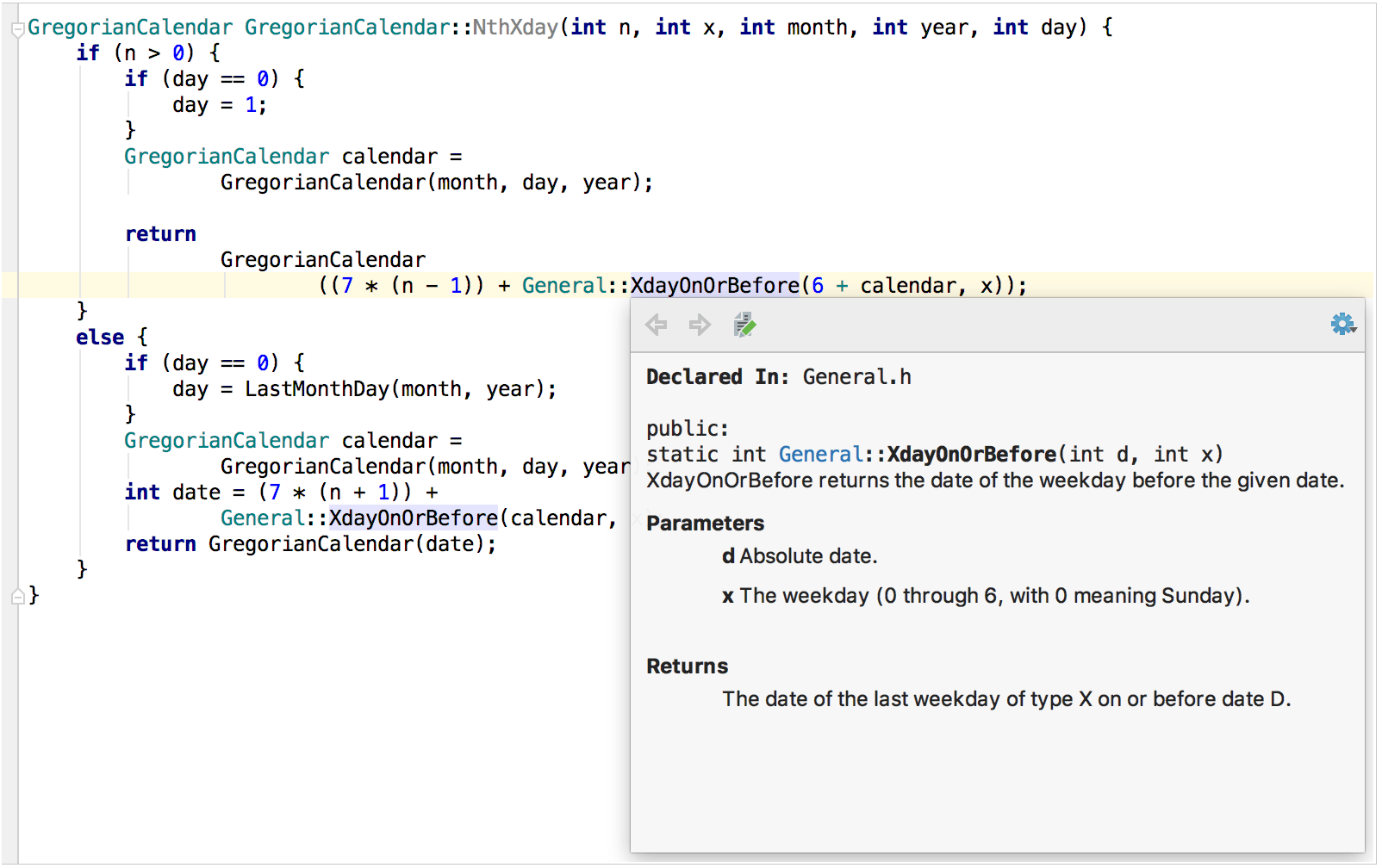Image resolution: width=1382 pixels, height=868 pixels.
Task: Navigate back in the documentation popup
Action: (x=657, y=325)
